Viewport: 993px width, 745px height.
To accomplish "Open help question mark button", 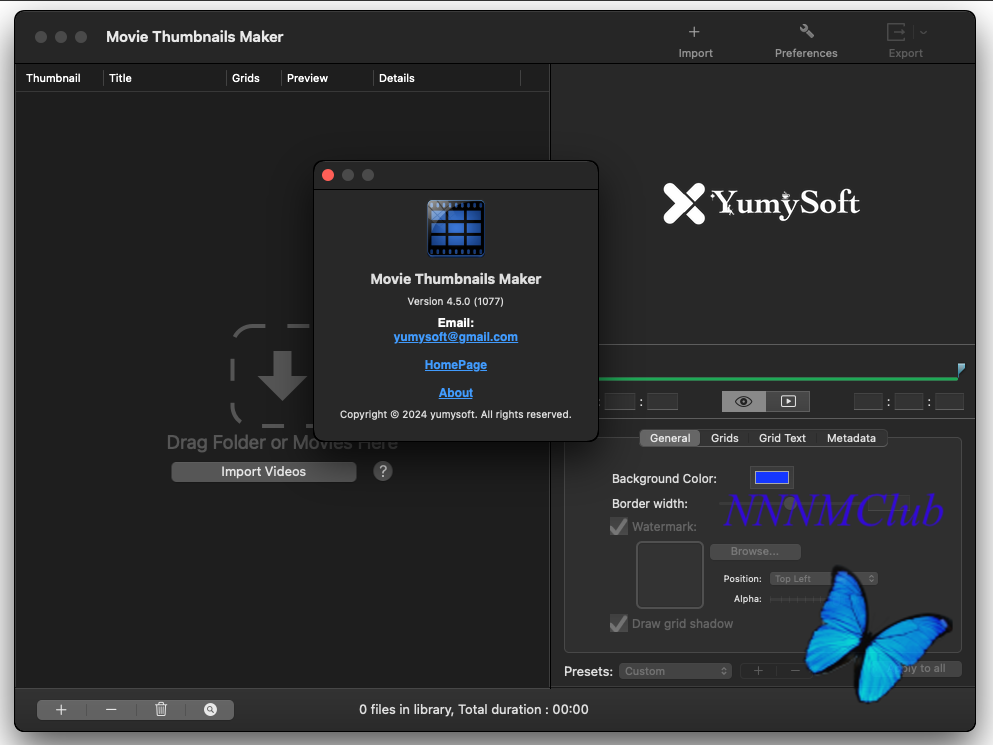I will [x=383, y=471].
